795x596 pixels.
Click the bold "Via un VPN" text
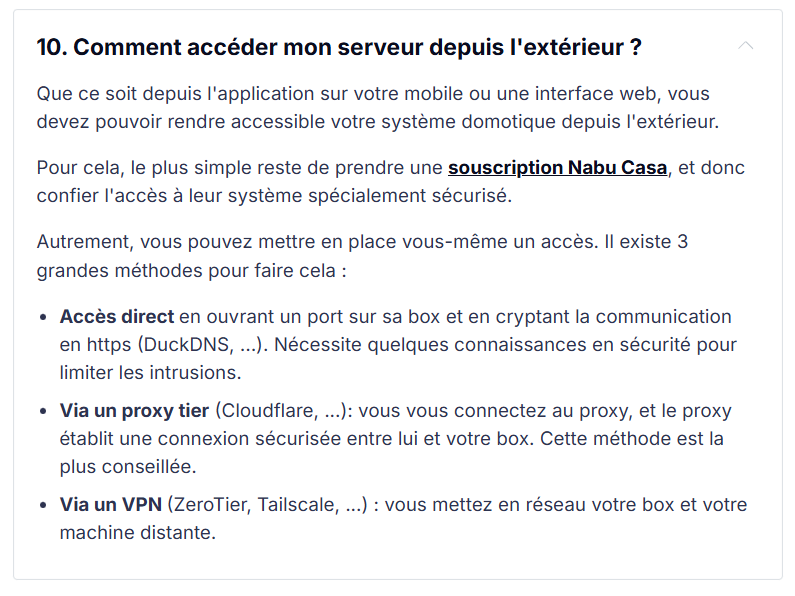click(x=110, y=505)
